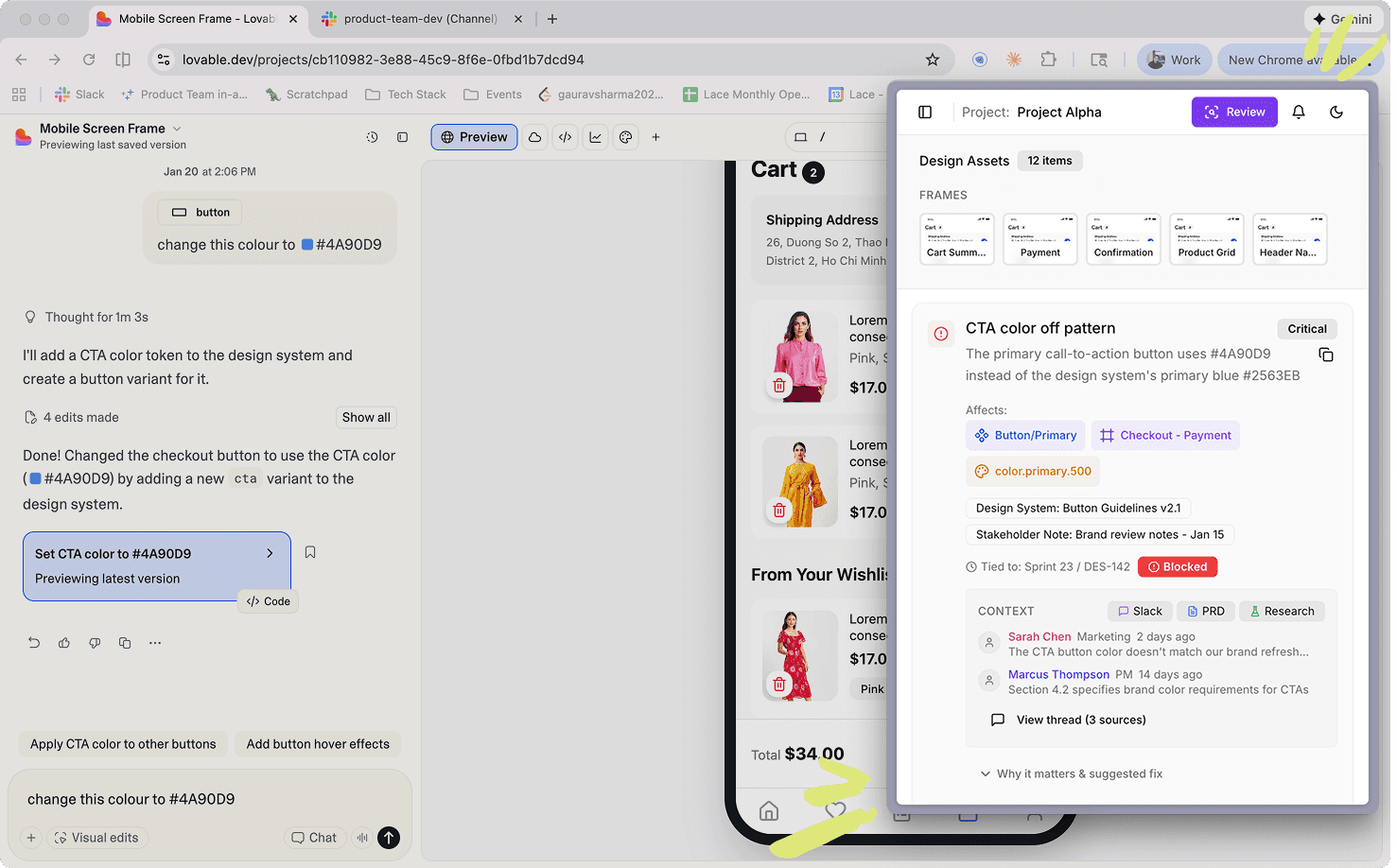1397x868 pixels.
Task: Copy the CTA color issue description
Action: point(1326,355)
